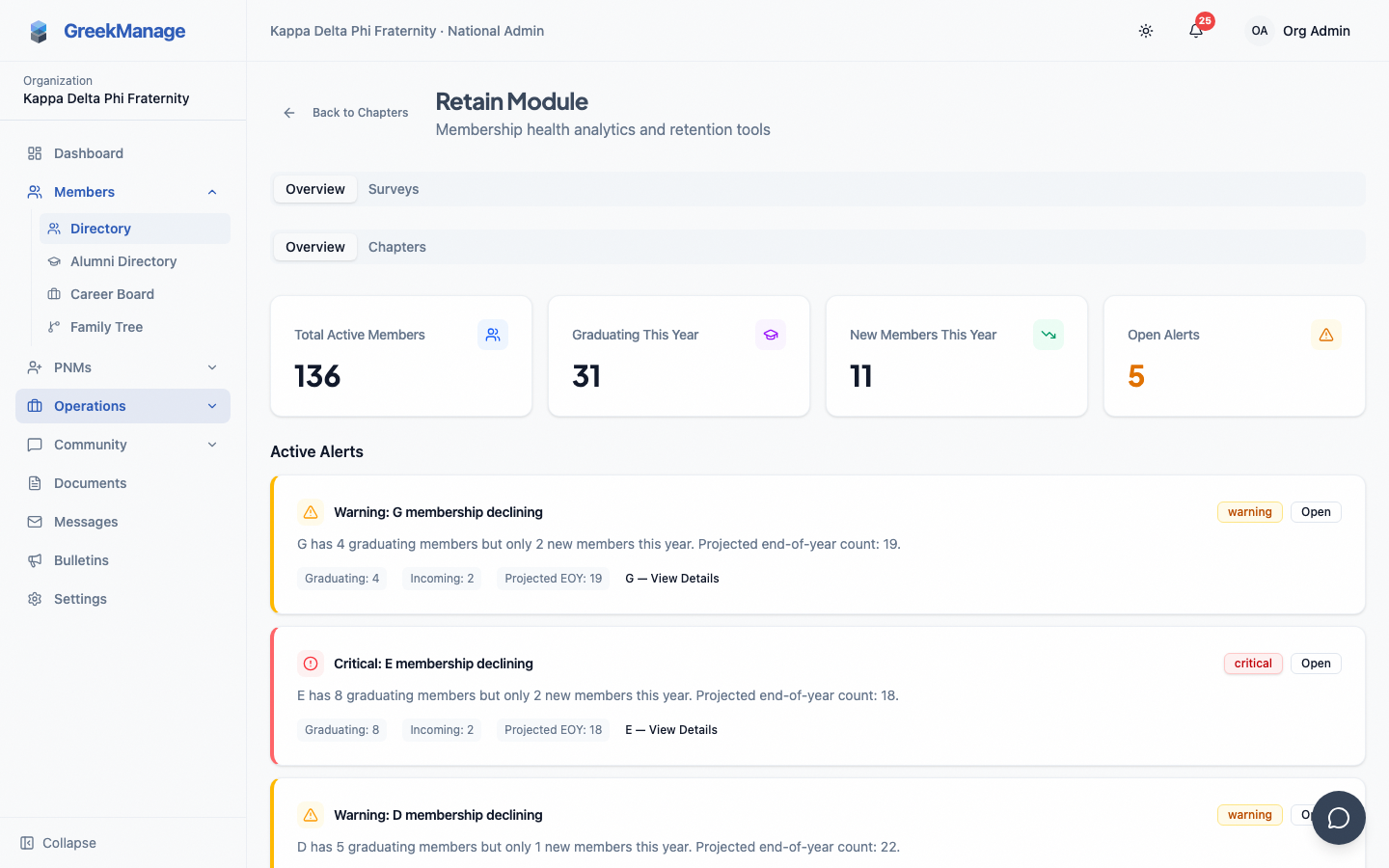Viewport: 1389px width, 868px height.
Task: Click the Career Board briefcase icon
Action: coord(54,294)
